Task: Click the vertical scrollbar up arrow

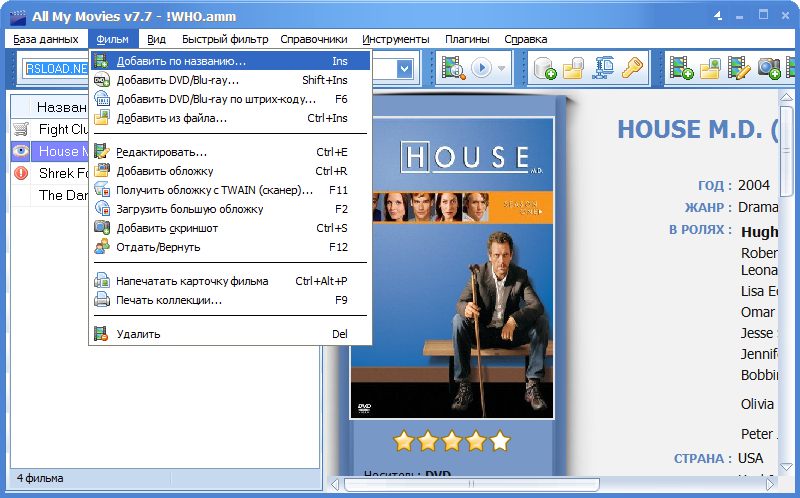Action: pos(786,96)
